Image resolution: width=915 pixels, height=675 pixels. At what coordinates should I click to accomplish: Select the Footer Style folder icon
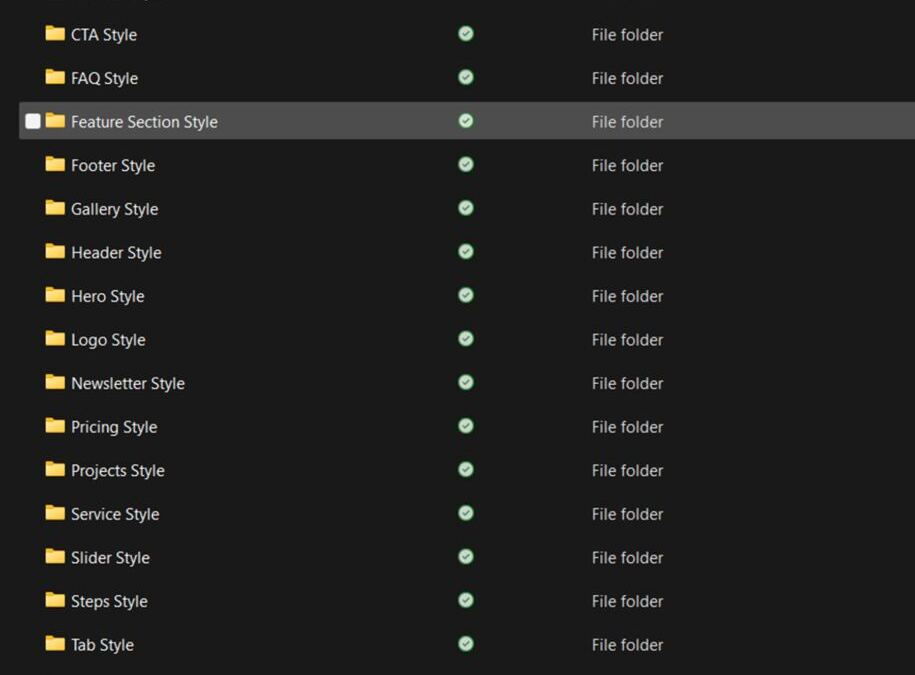55,164
